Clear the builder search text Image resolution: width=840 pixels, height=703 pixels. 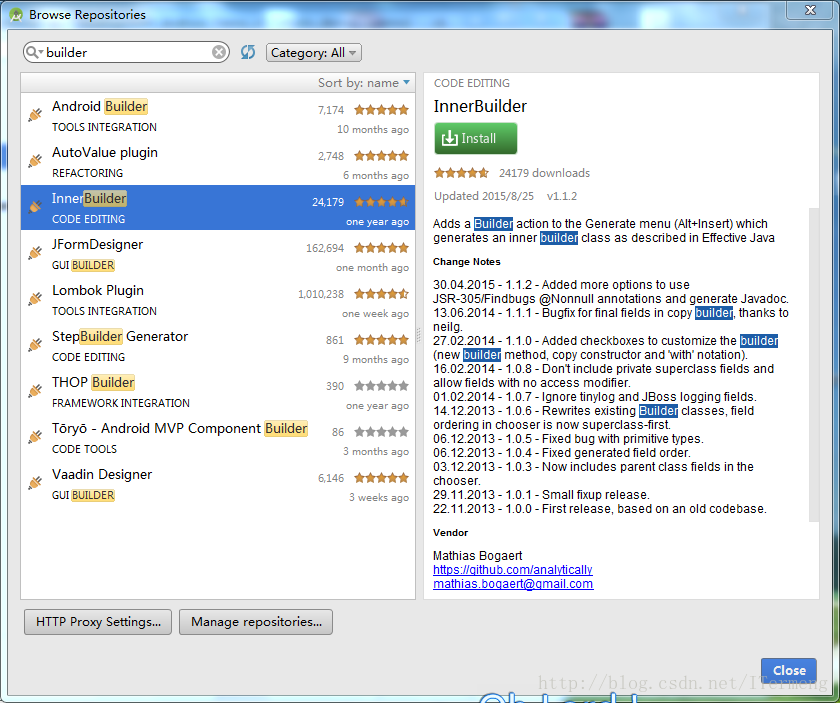[x=219, y=52]
